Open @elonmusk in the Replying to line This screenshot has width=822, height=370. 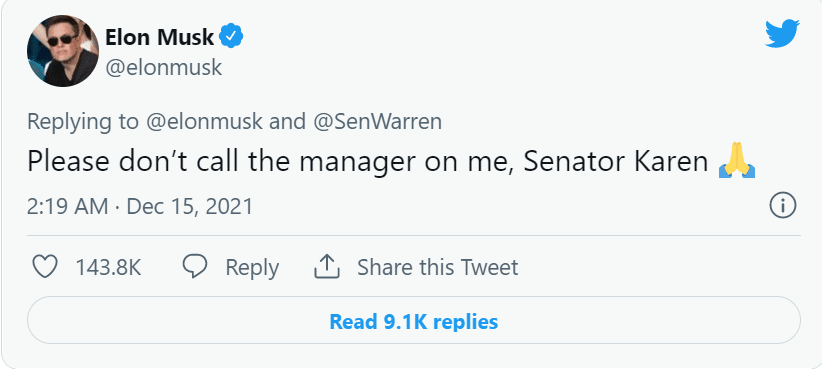pyautogui.click(x=204, y=122)
